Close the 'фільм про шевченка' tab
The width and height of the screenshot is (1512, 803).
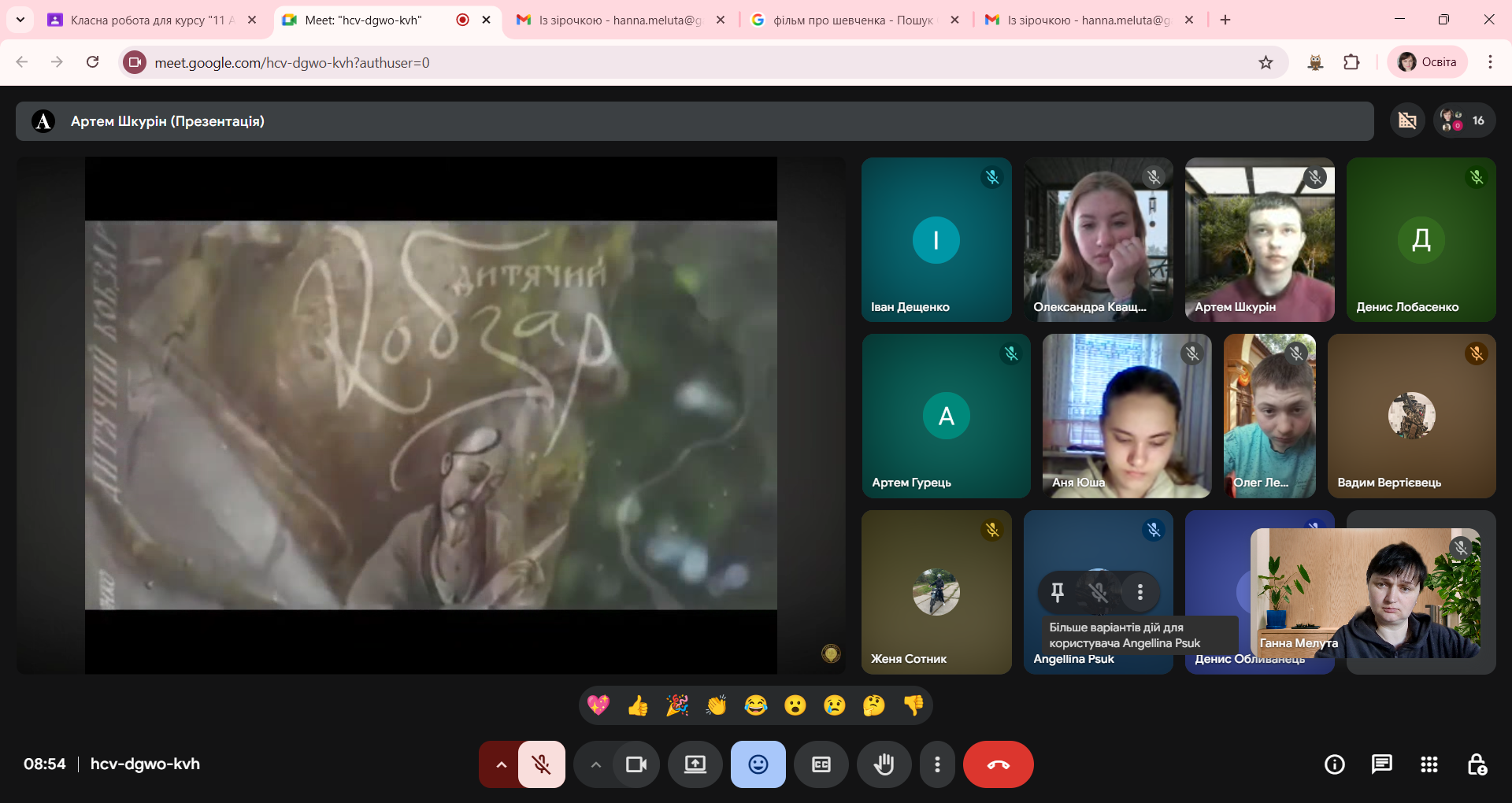(954, 20)
